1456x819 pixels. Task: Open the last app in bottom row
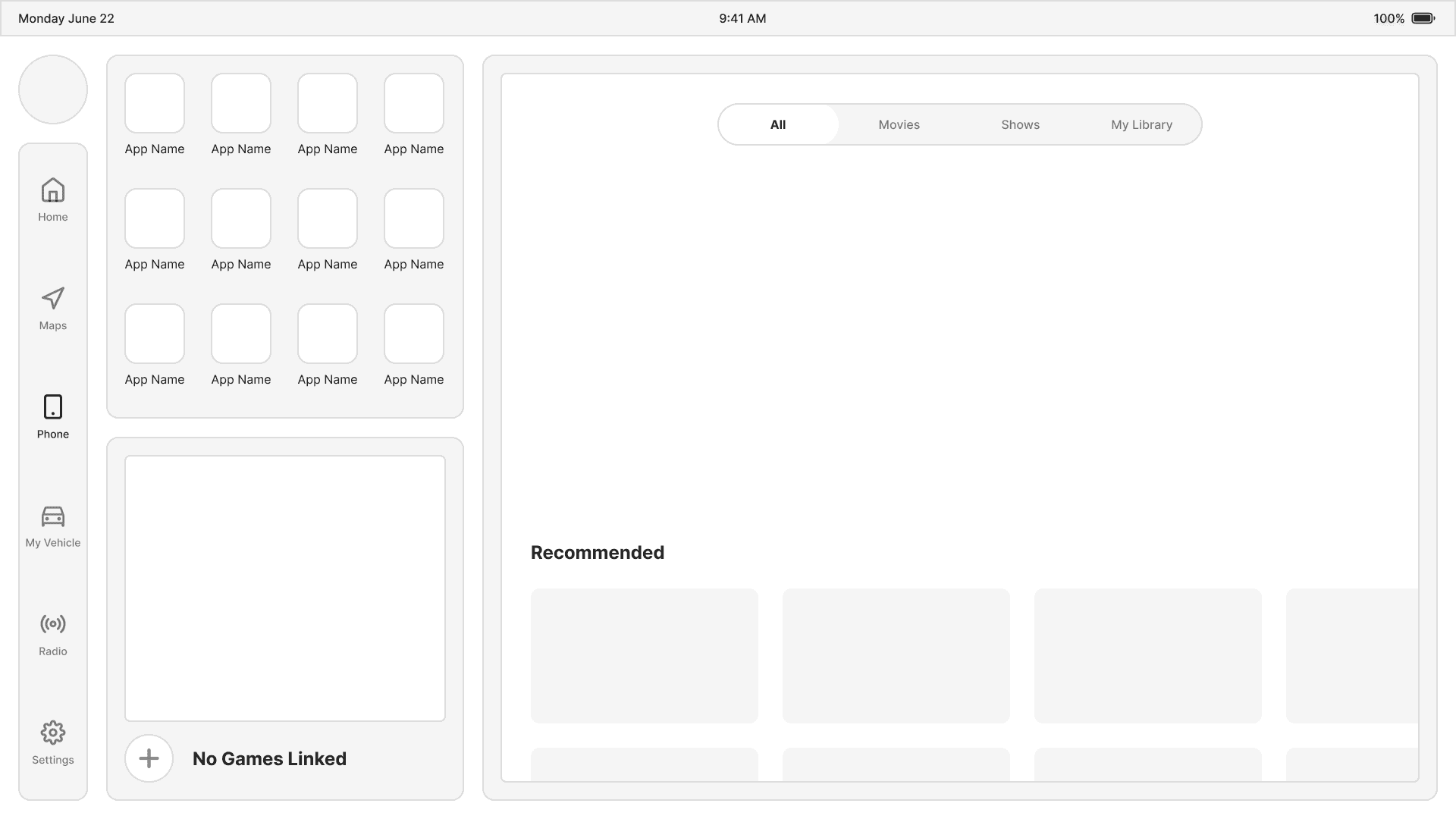click(414, 334)
